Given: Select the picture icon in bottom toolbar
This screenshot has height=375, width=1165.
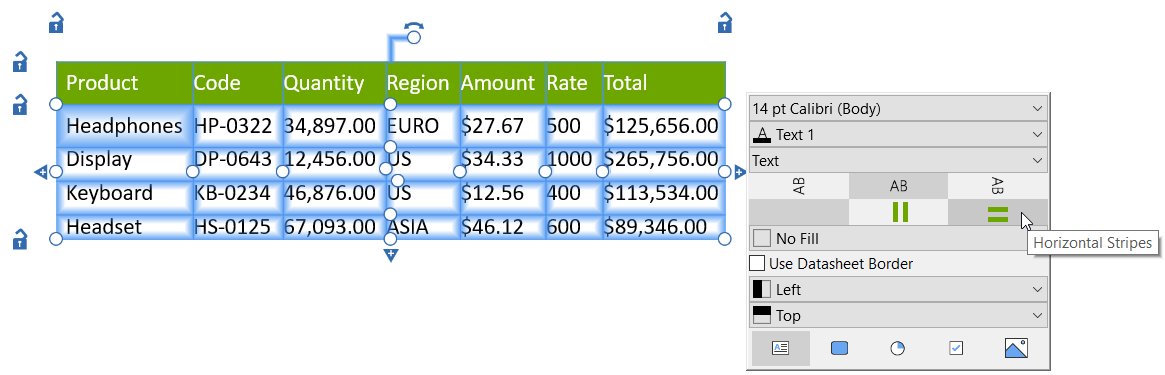Looking at the screenshot, I should [1016, 348].
